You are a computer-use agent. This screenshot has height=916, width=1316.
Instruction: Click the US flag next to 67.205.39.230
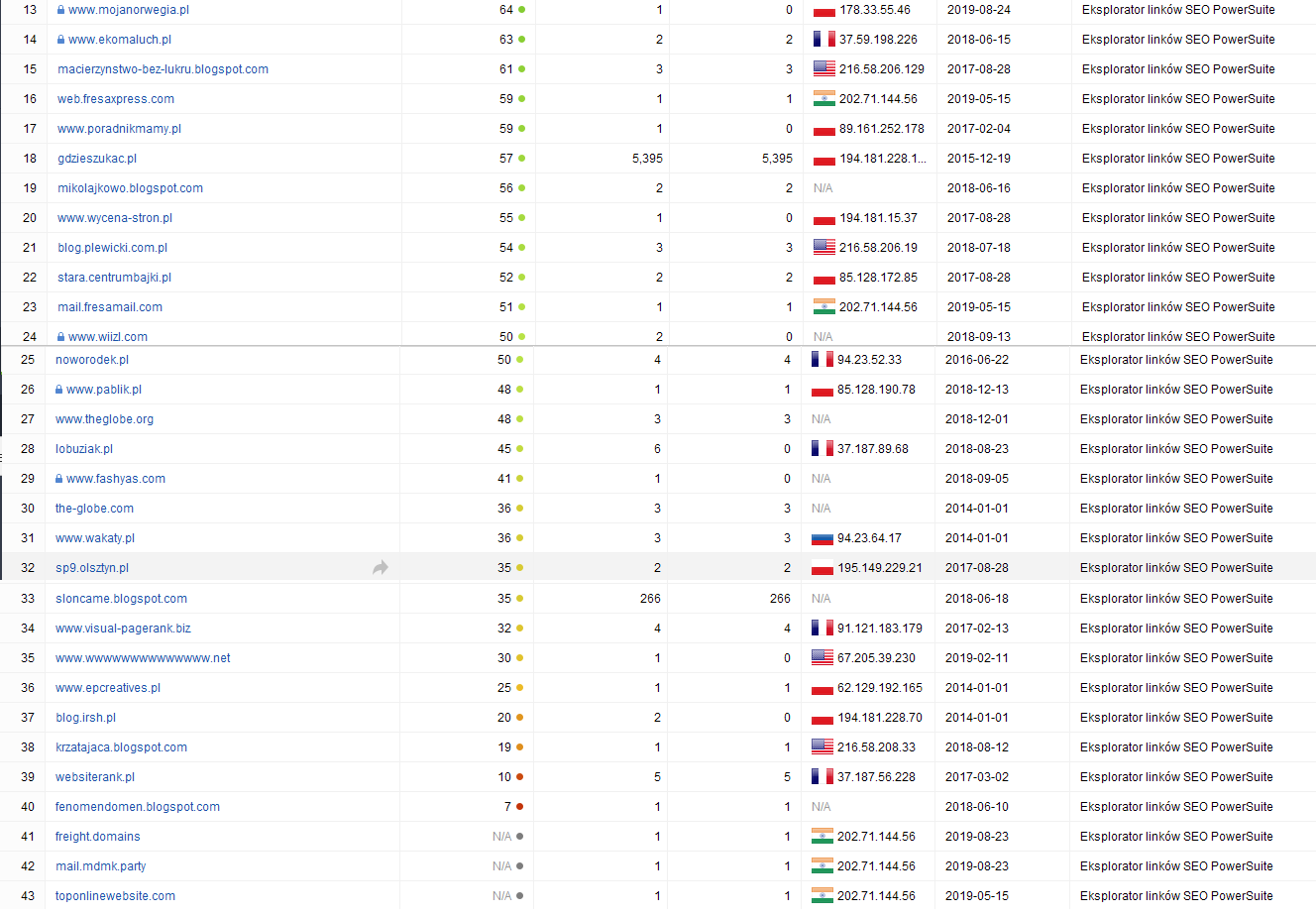[822, 657]
